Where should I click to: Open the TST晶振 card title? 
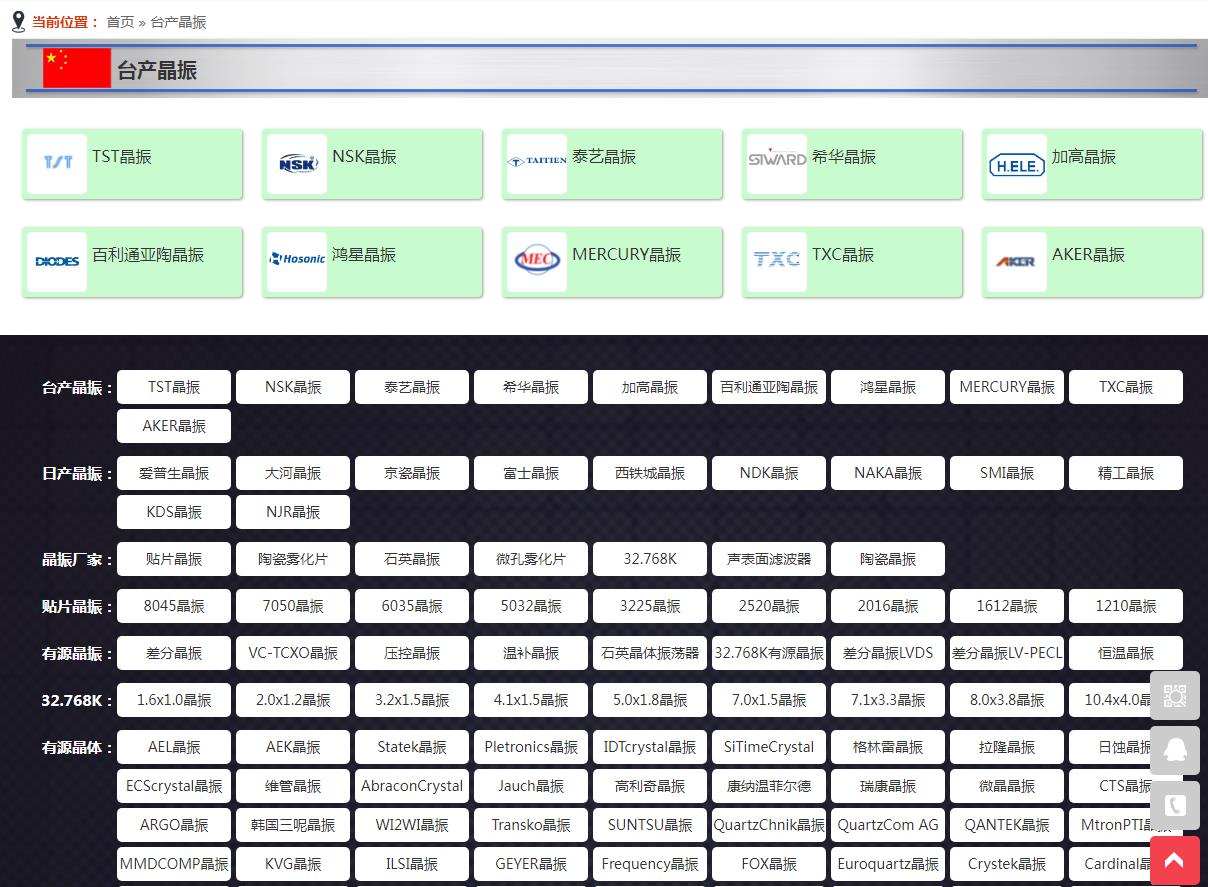pyautogui.click(x=122, y=157)
